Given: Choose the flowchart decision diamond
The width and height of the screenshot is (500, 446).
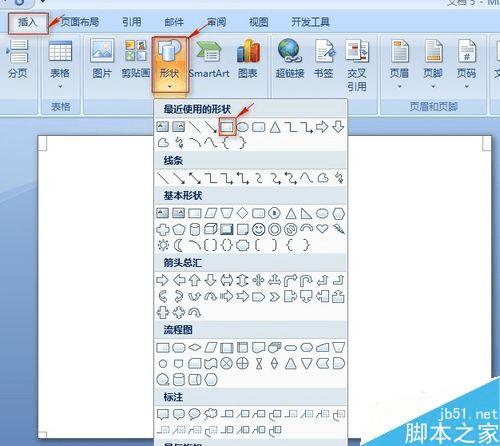Looking at the screenshot, I should [195, 348].
